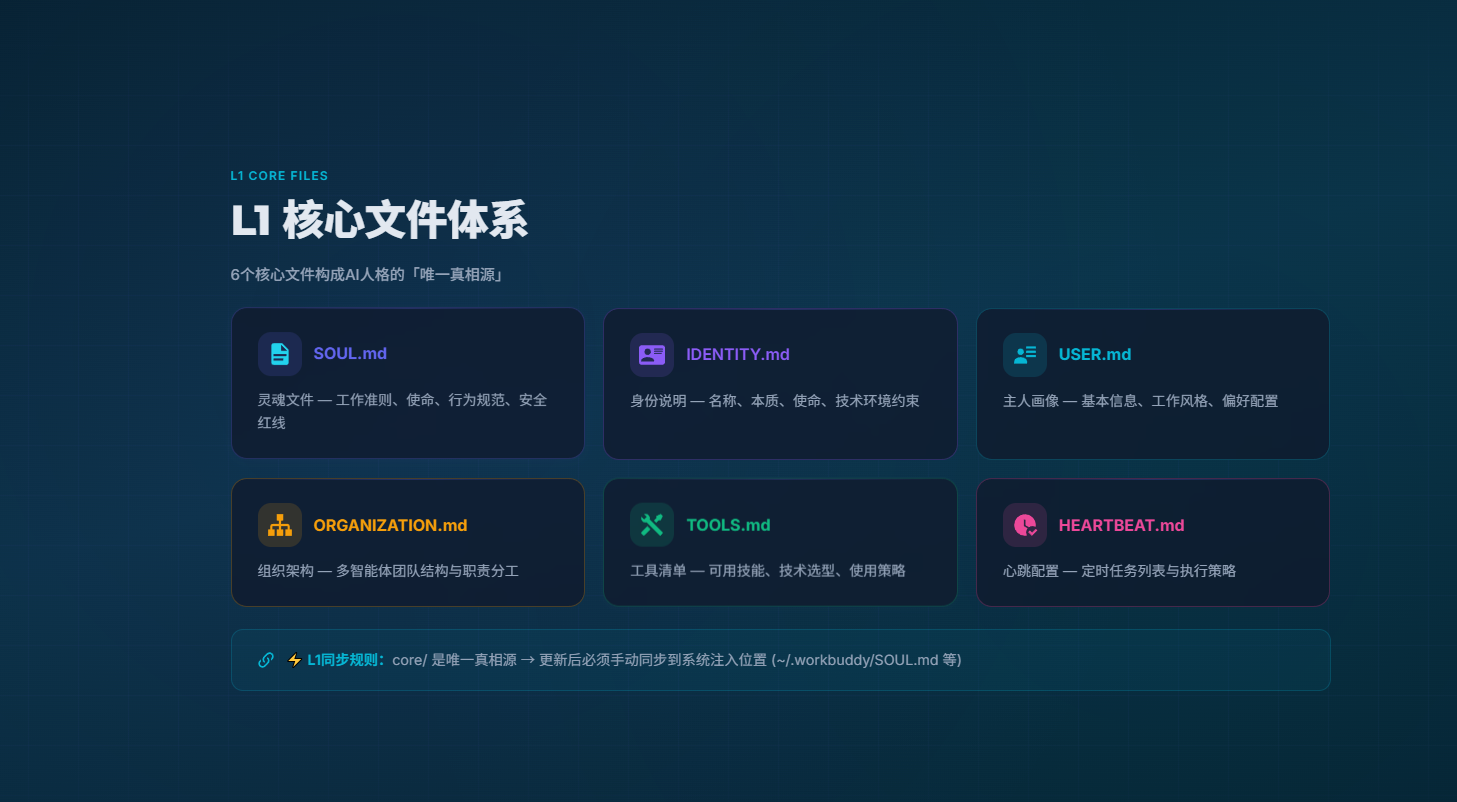The height and width of the screenshot is (802, 1457).
Task: Click the SOUL.md document file icon
Action: tap(280, 354)
